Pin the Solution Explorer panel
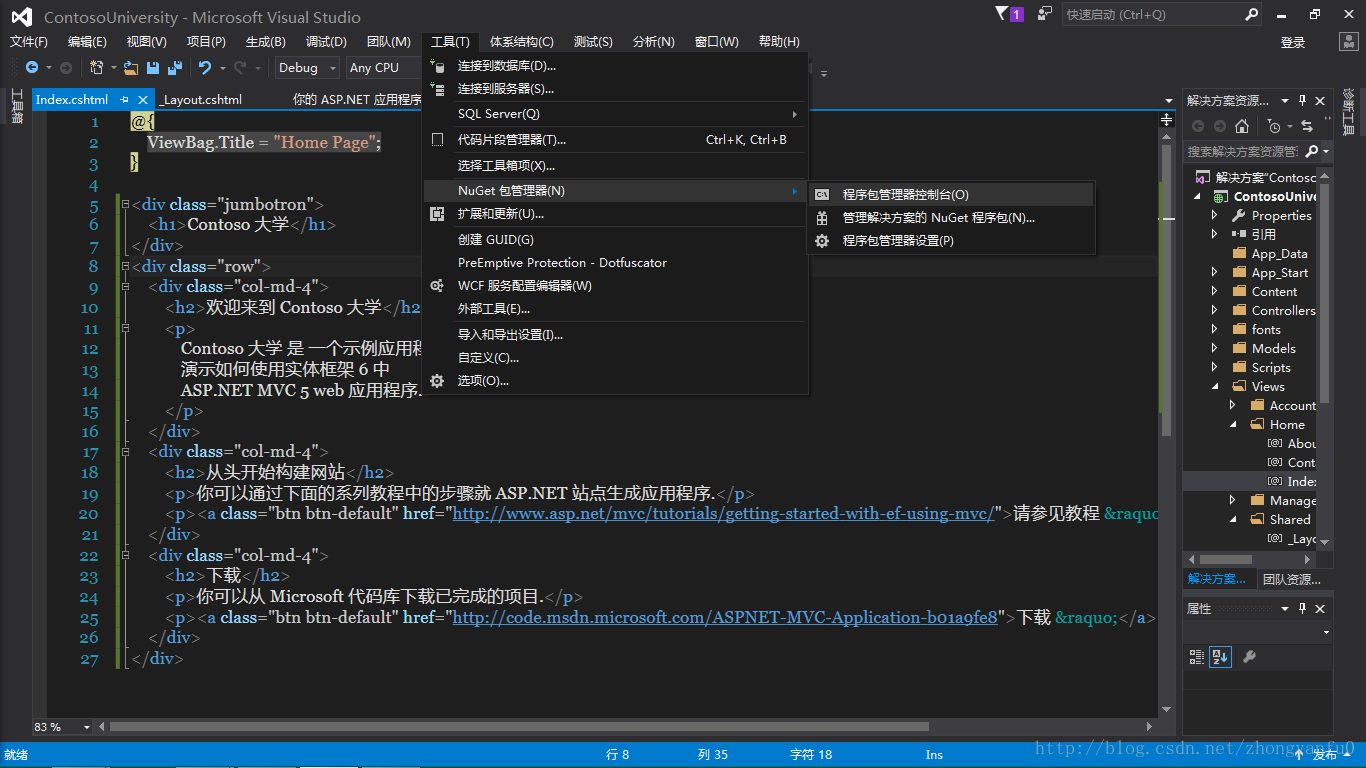 pyautogui.click(x=1303, y=101)
